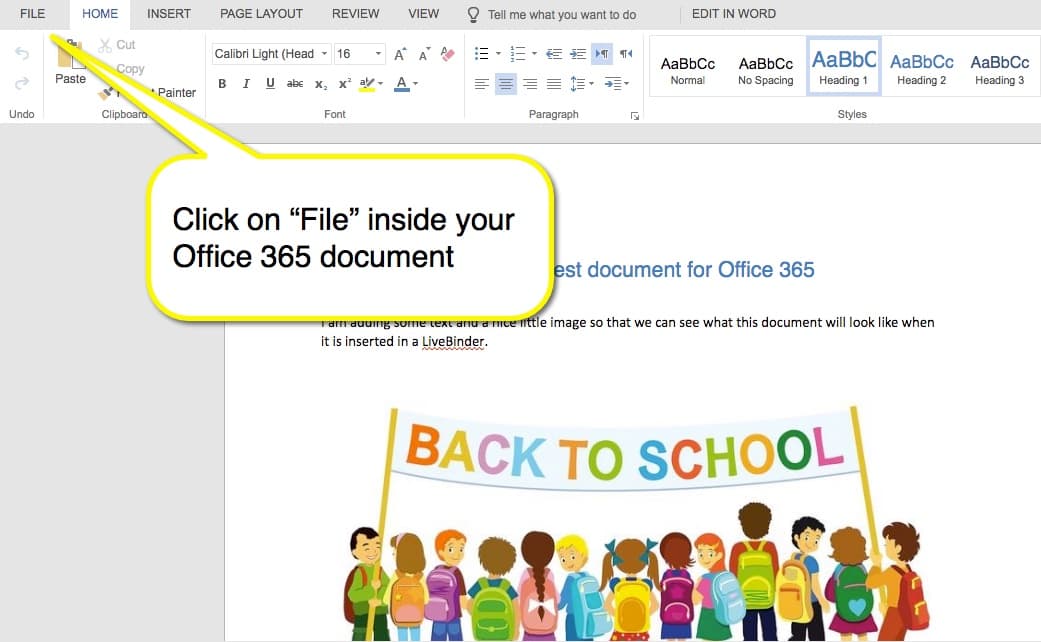Insert a numbered list
1041x642 pixels.
pyautogui.click(x=517, y=54)
